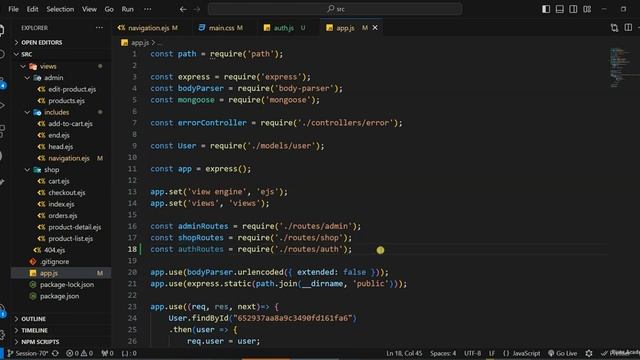Start Go Live server
This screenshot has width=640, height=360.
(562, 353)
